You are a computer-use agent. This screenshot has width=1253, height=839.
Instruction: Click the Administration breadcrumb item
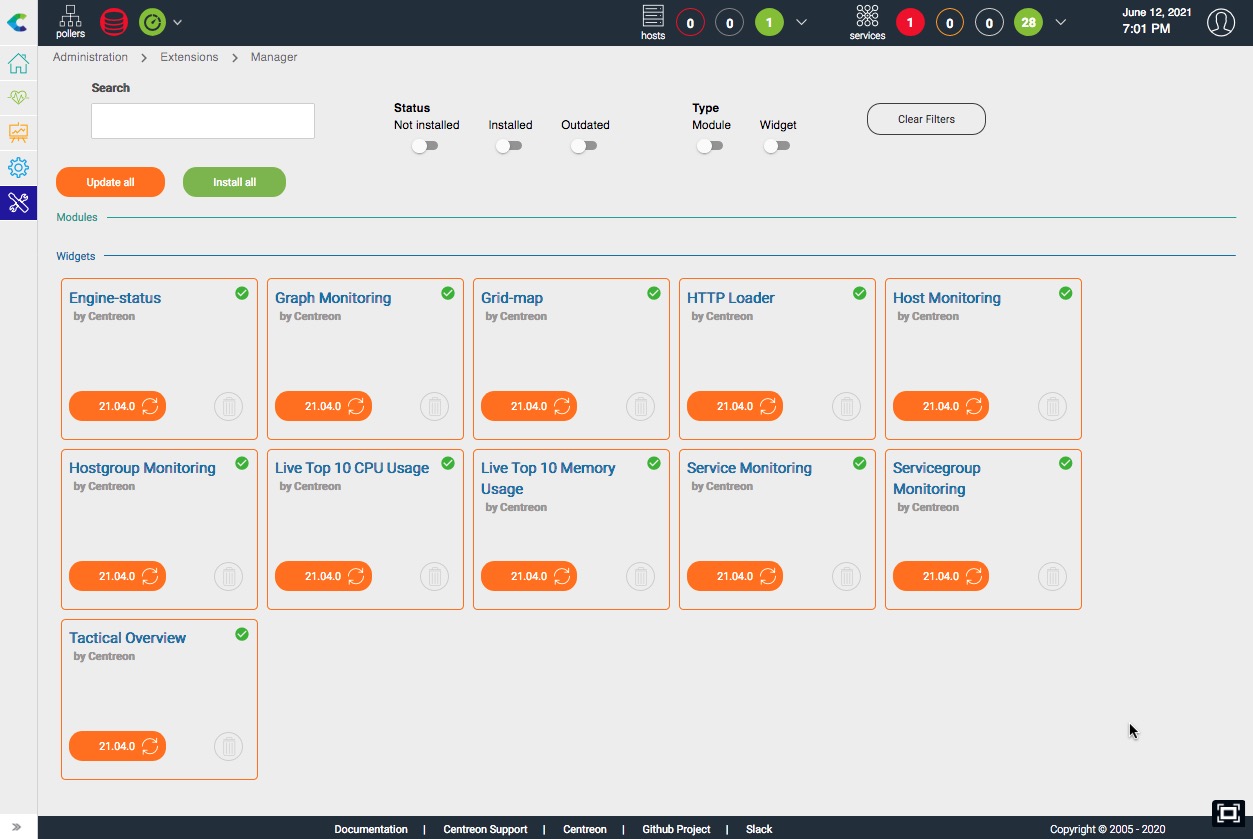pos(90,57)
